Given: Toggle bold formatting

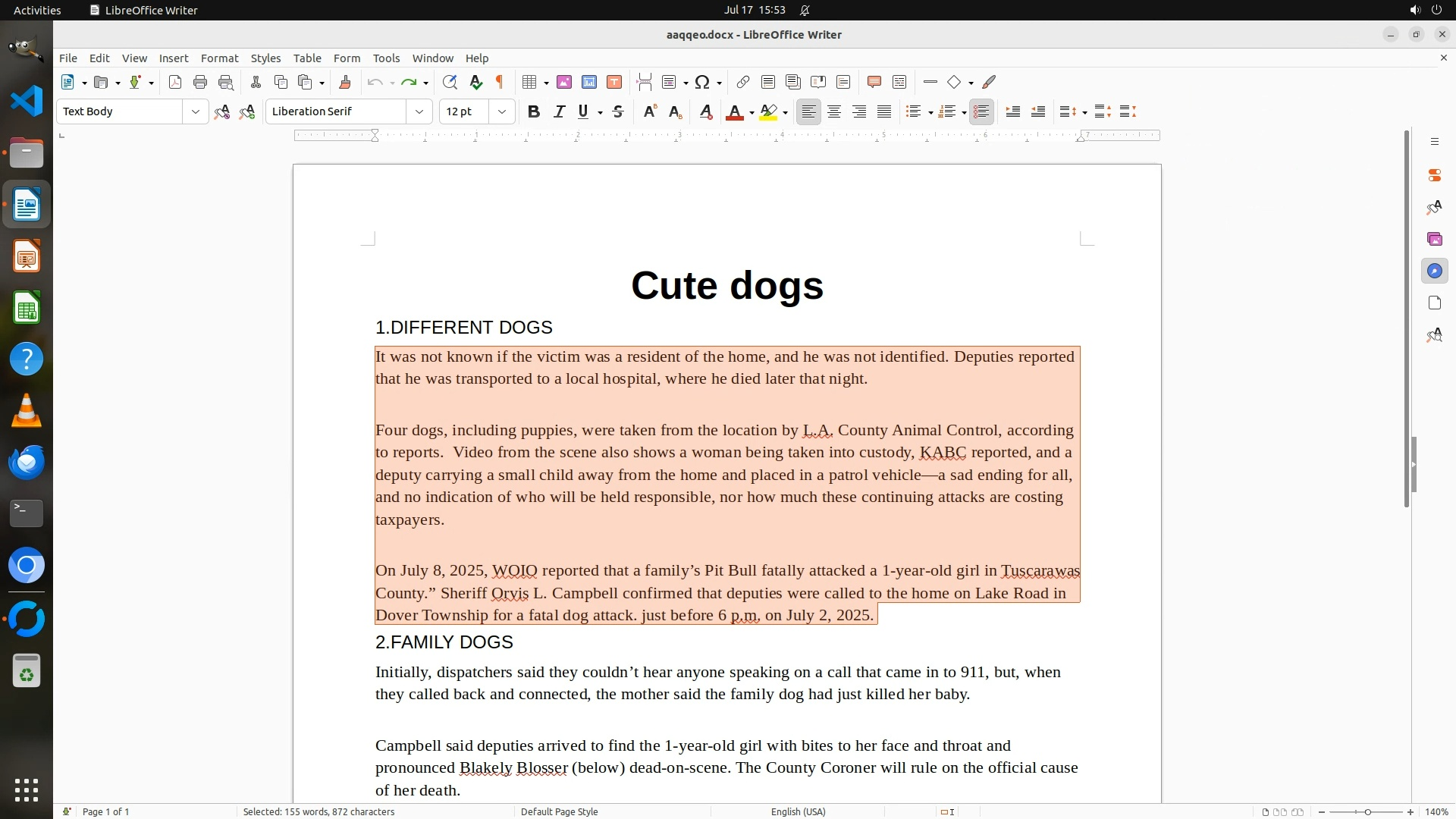Looking at the screenshot, I should point(534,111).
